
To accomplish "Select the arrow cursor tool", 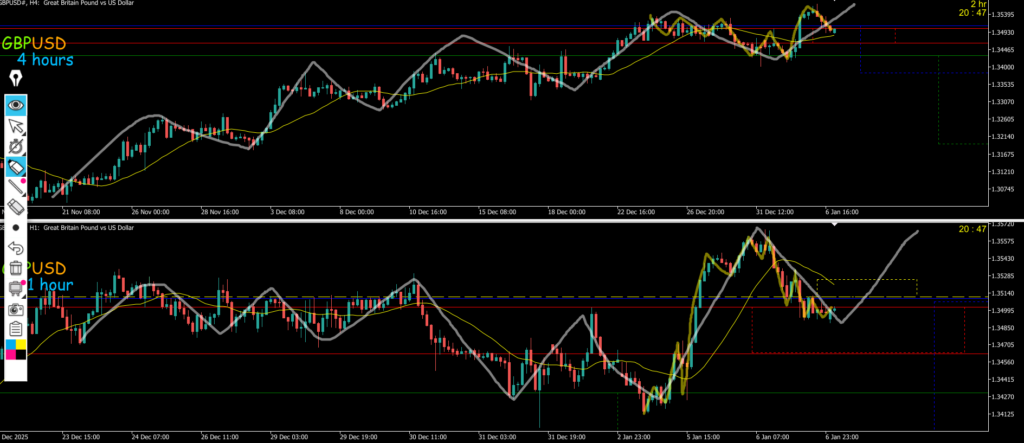I will coord(16,126).
